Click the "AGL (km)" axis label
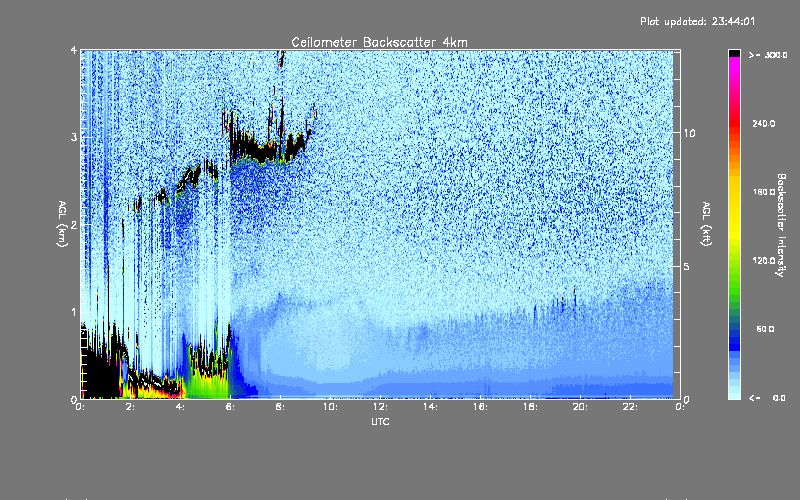800x500 pixels. tap(62, 224)
